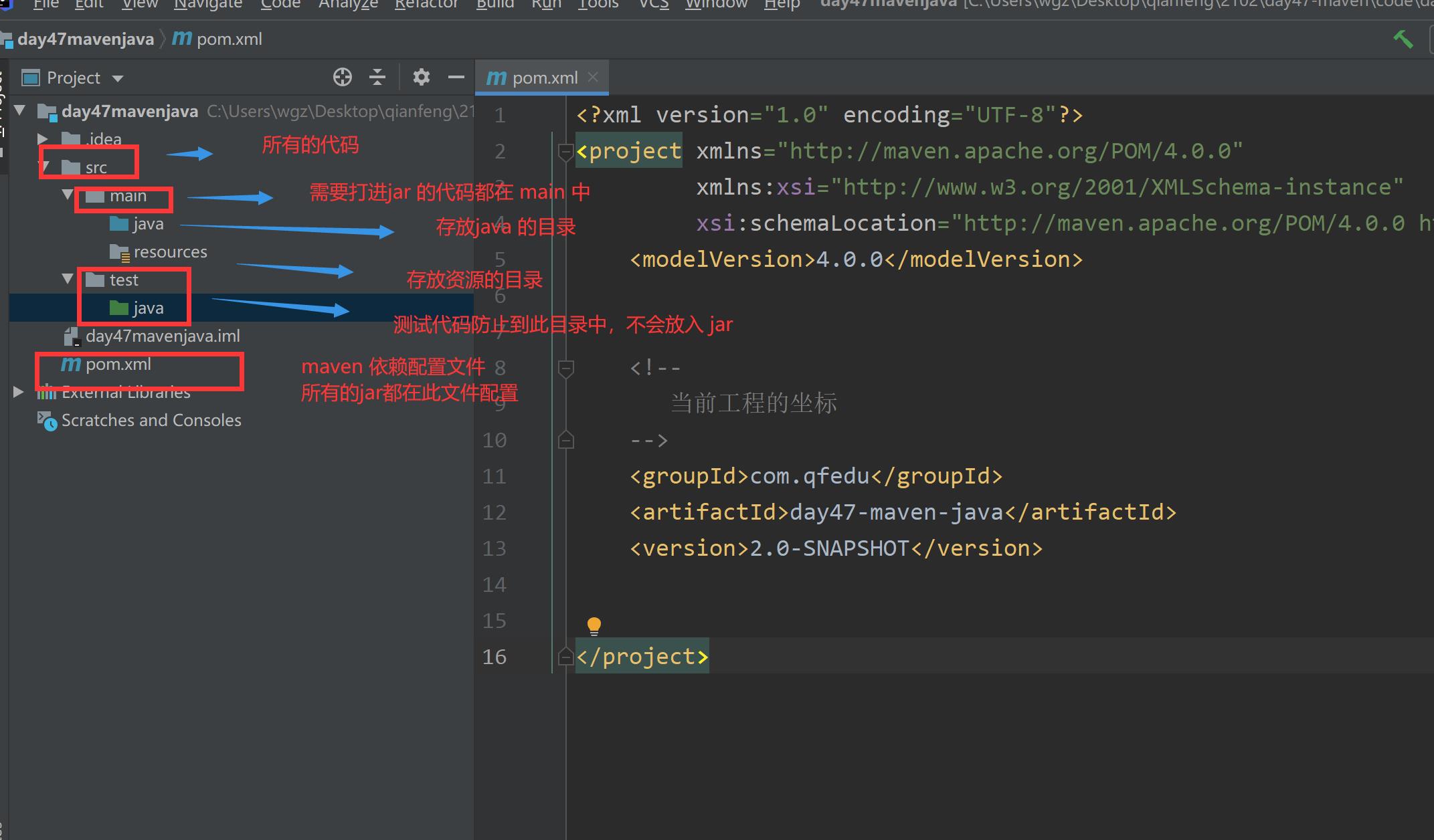1434x840 pixels.
Task: Open the View menu
Action: 140,5
